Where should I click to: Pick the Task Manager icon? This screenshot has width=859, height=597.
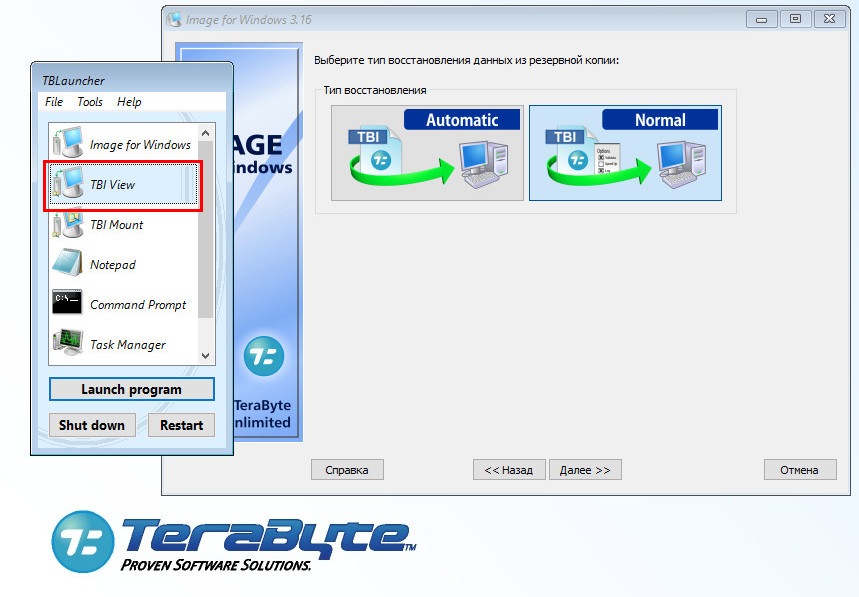68,342
